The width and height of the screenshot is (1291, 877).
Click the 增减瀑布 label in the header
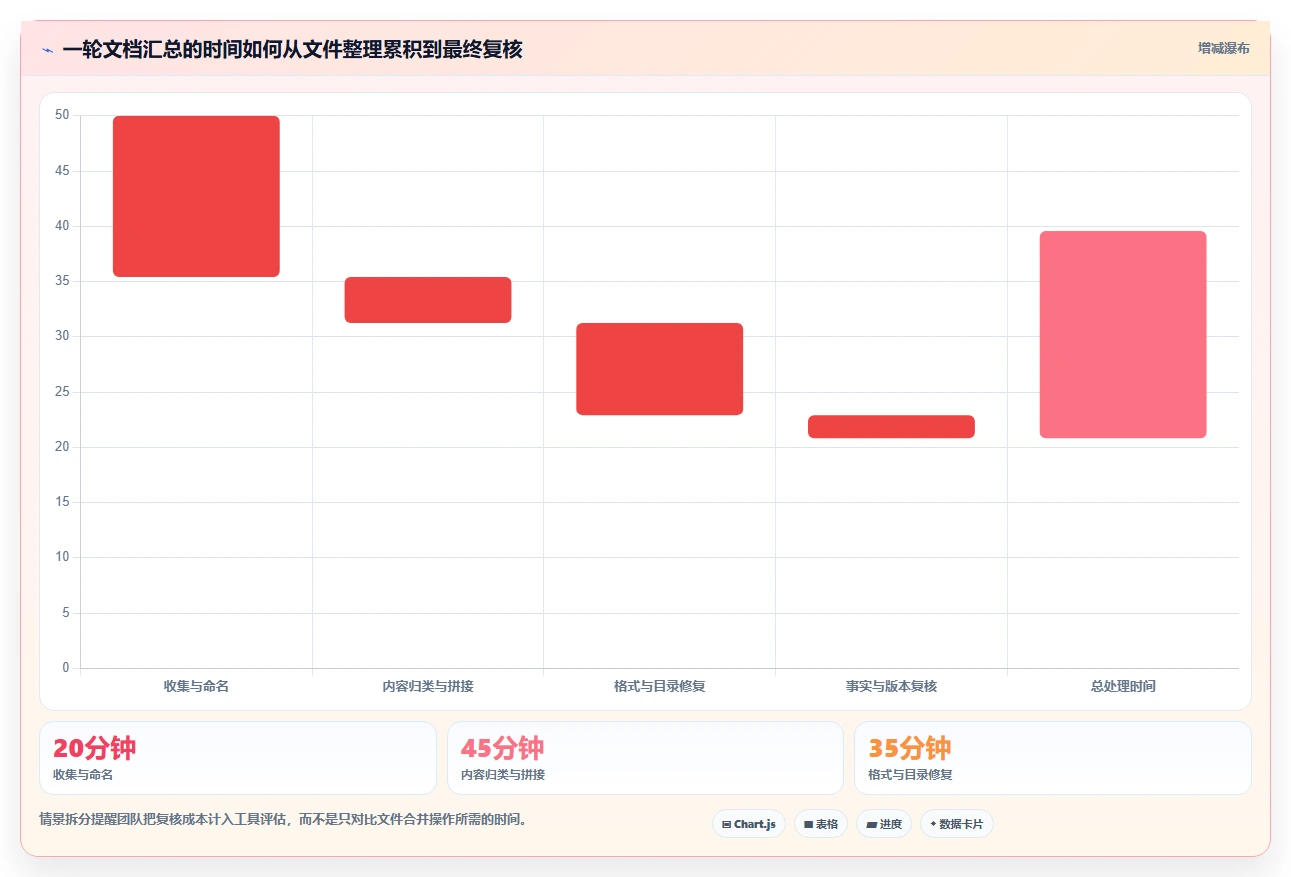tap(1224, 48)
